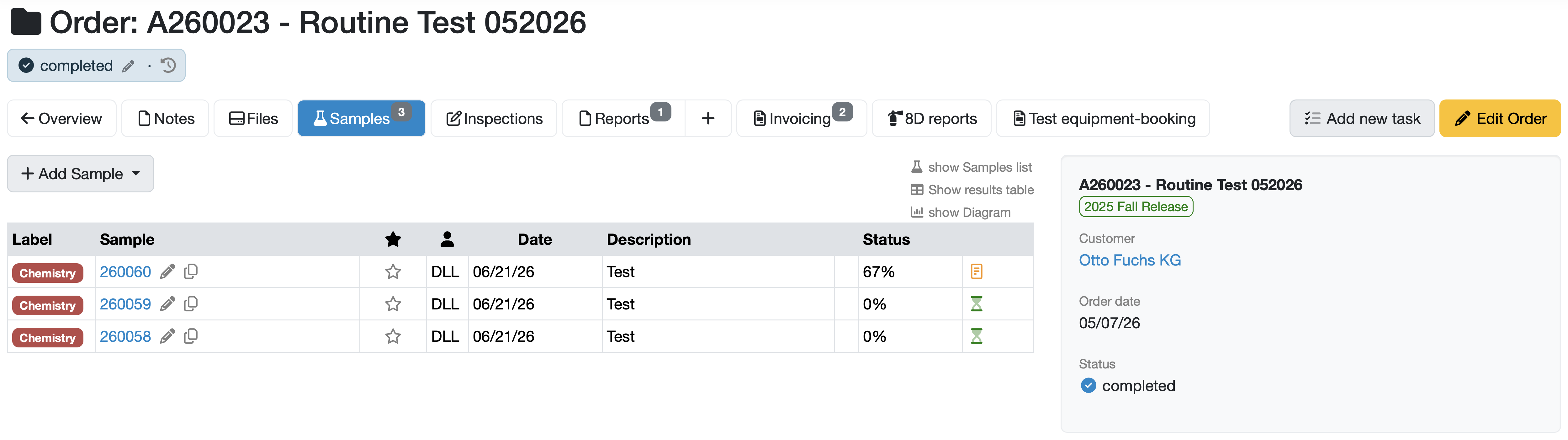The height and width of the screenshot is (440, 1568).
Task: Expand the Add Sample dropdown
Action: tap(80, 174)
